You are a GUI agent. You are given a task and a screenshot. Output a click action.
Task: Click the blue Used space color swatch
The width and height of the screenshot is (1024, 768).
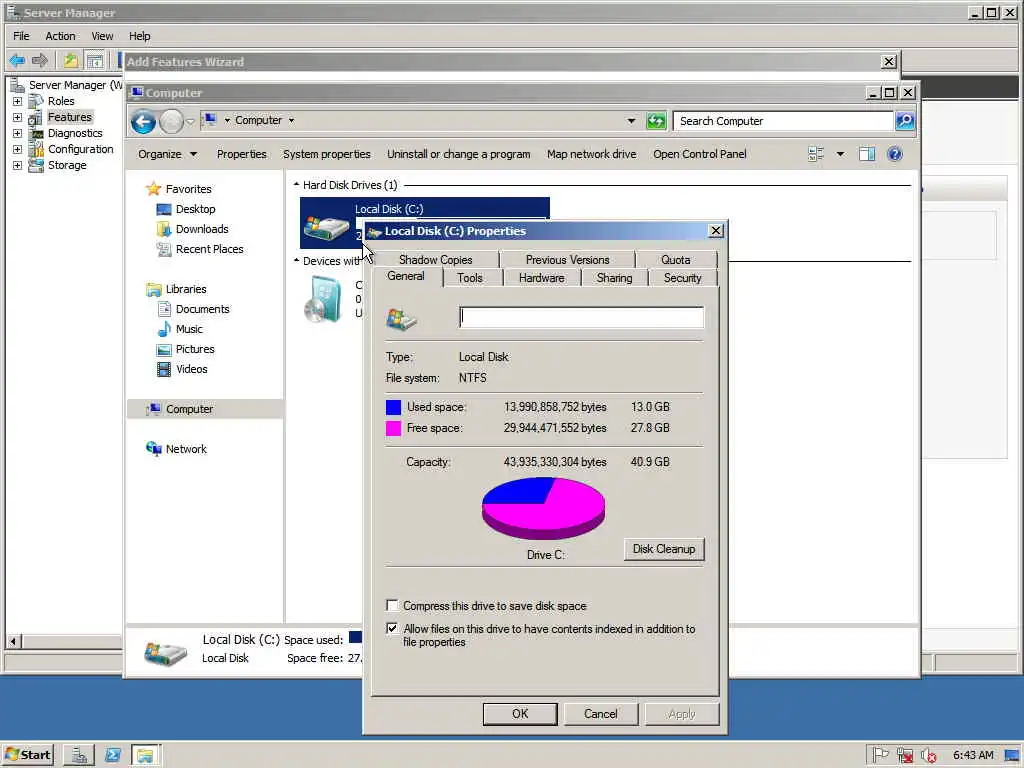tap(393, 408)
